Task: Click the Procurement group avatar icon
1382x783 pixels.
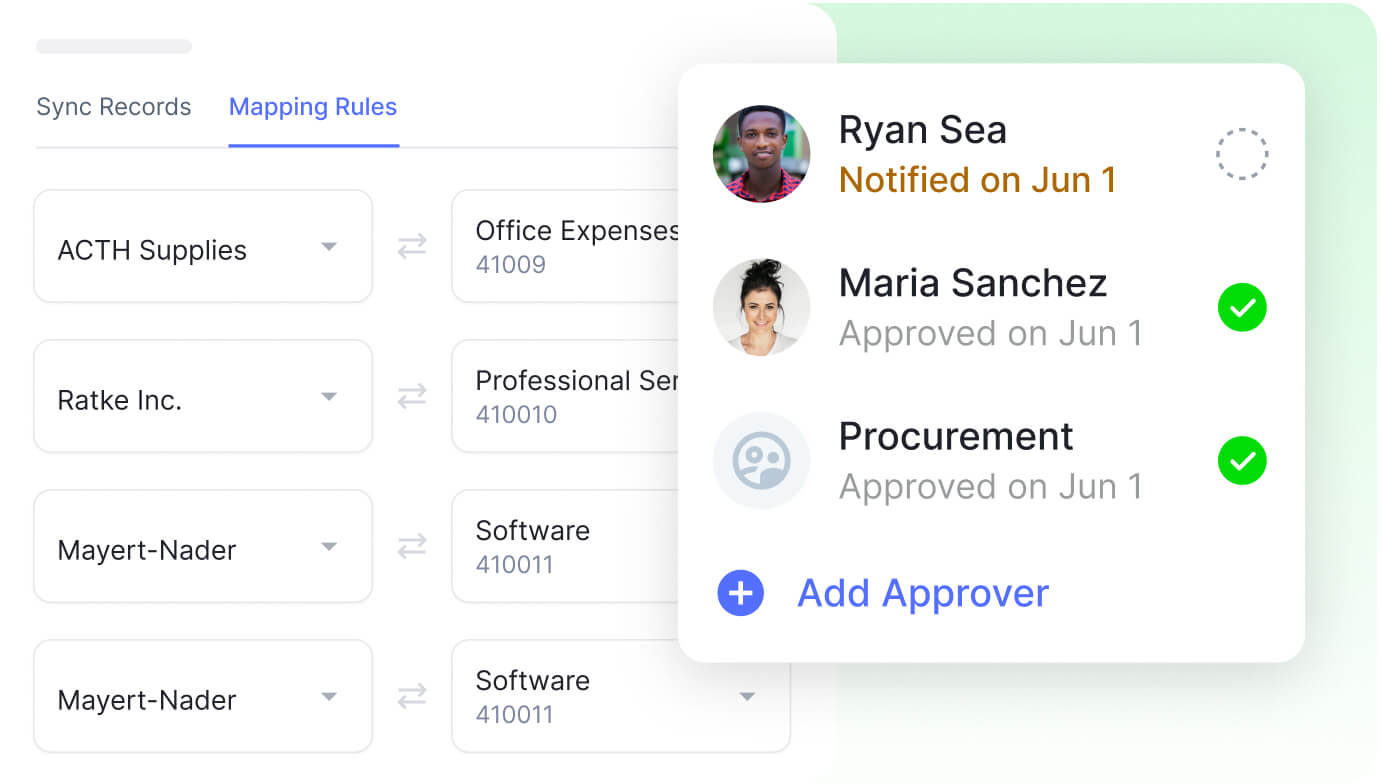Action: [761, 461]
